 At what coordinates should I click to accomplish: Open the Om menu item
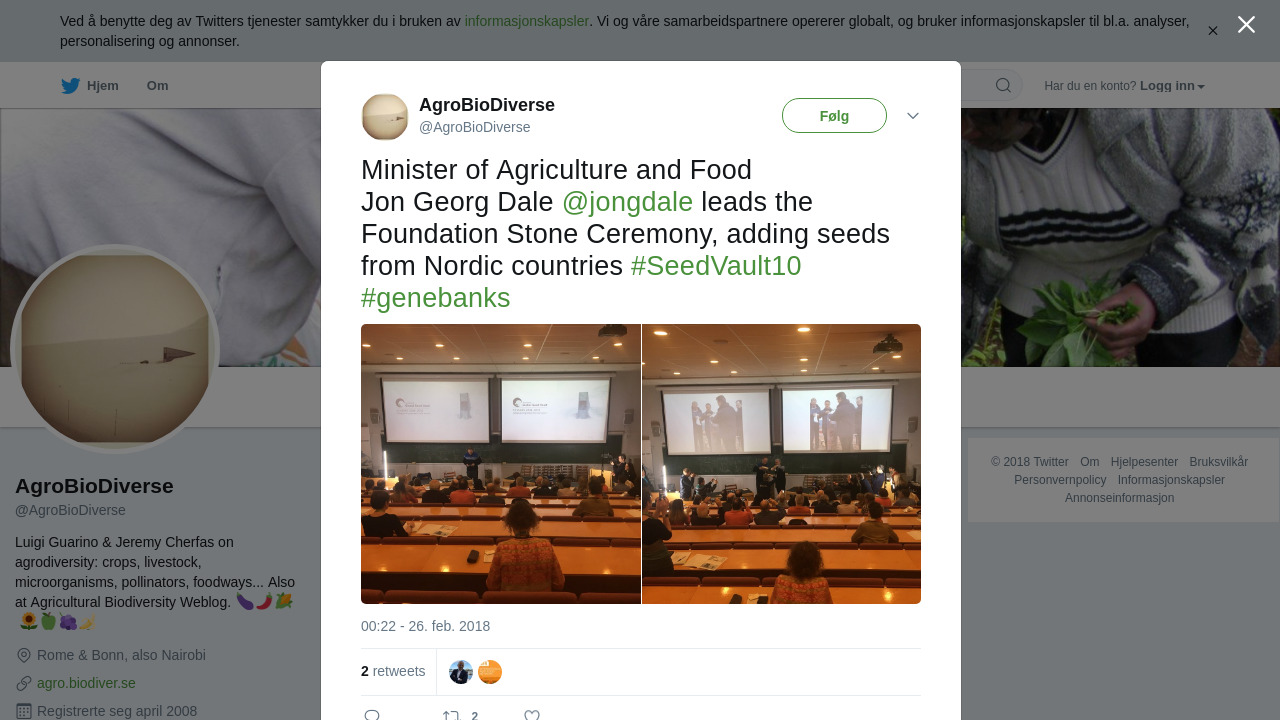(x=158, y=86)
